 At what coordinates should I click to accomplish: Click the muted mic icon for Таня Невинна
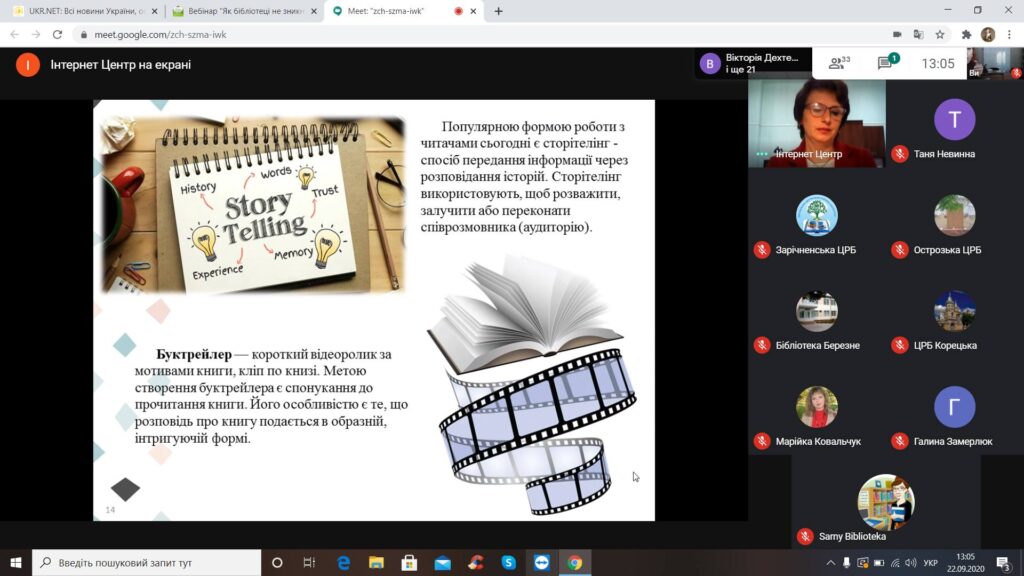899,154
